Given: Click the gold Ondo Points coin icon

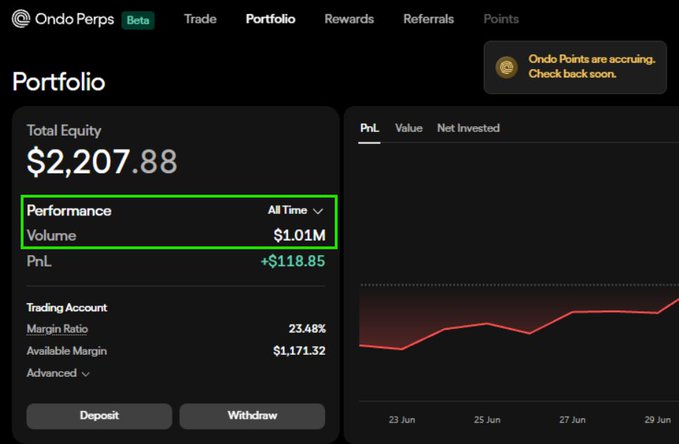Looking at the screenshot, I should [506, 68].
